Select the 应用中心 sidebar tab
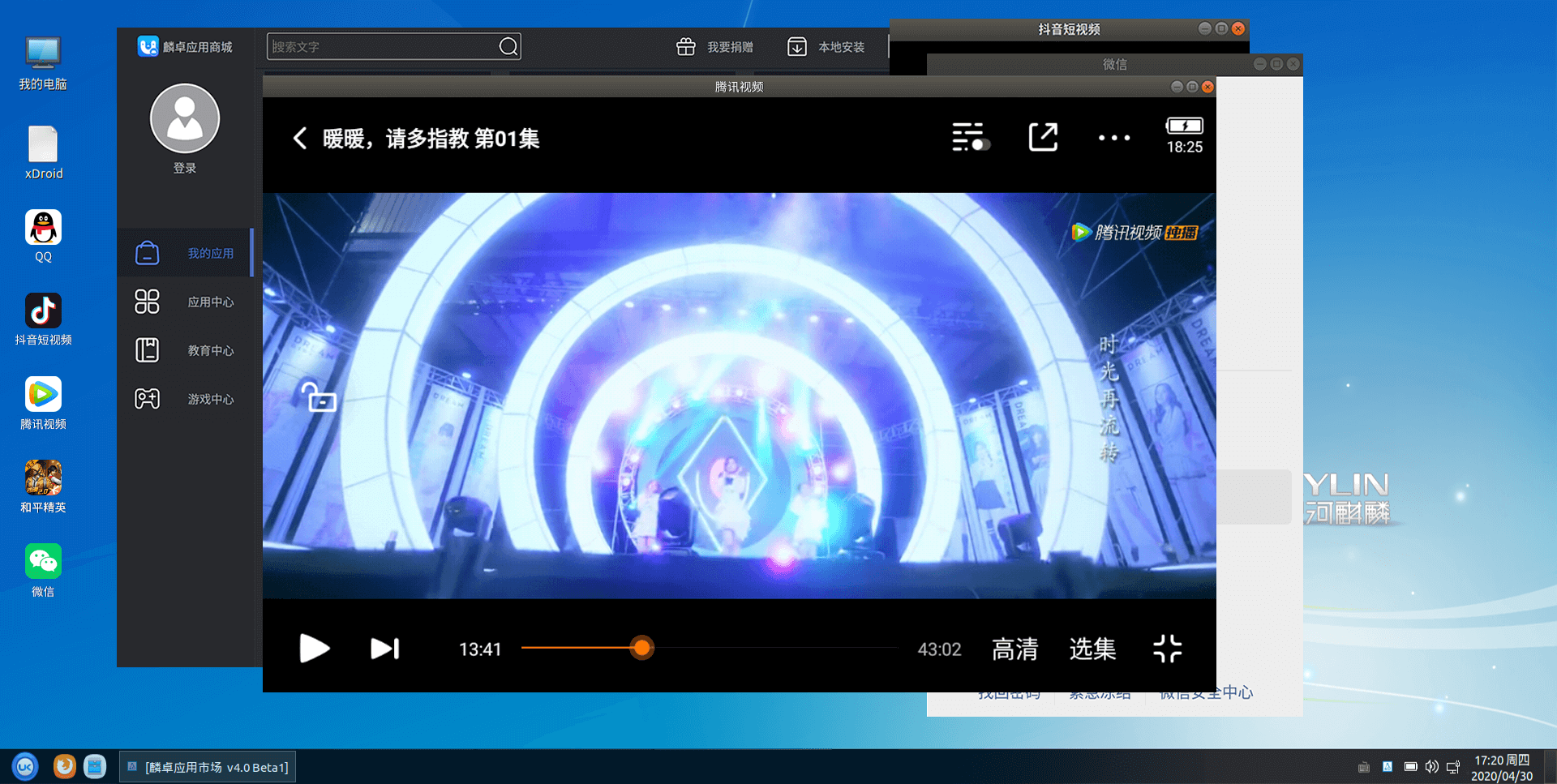This screenshot has width=1557, height=784. pos(185,302)
